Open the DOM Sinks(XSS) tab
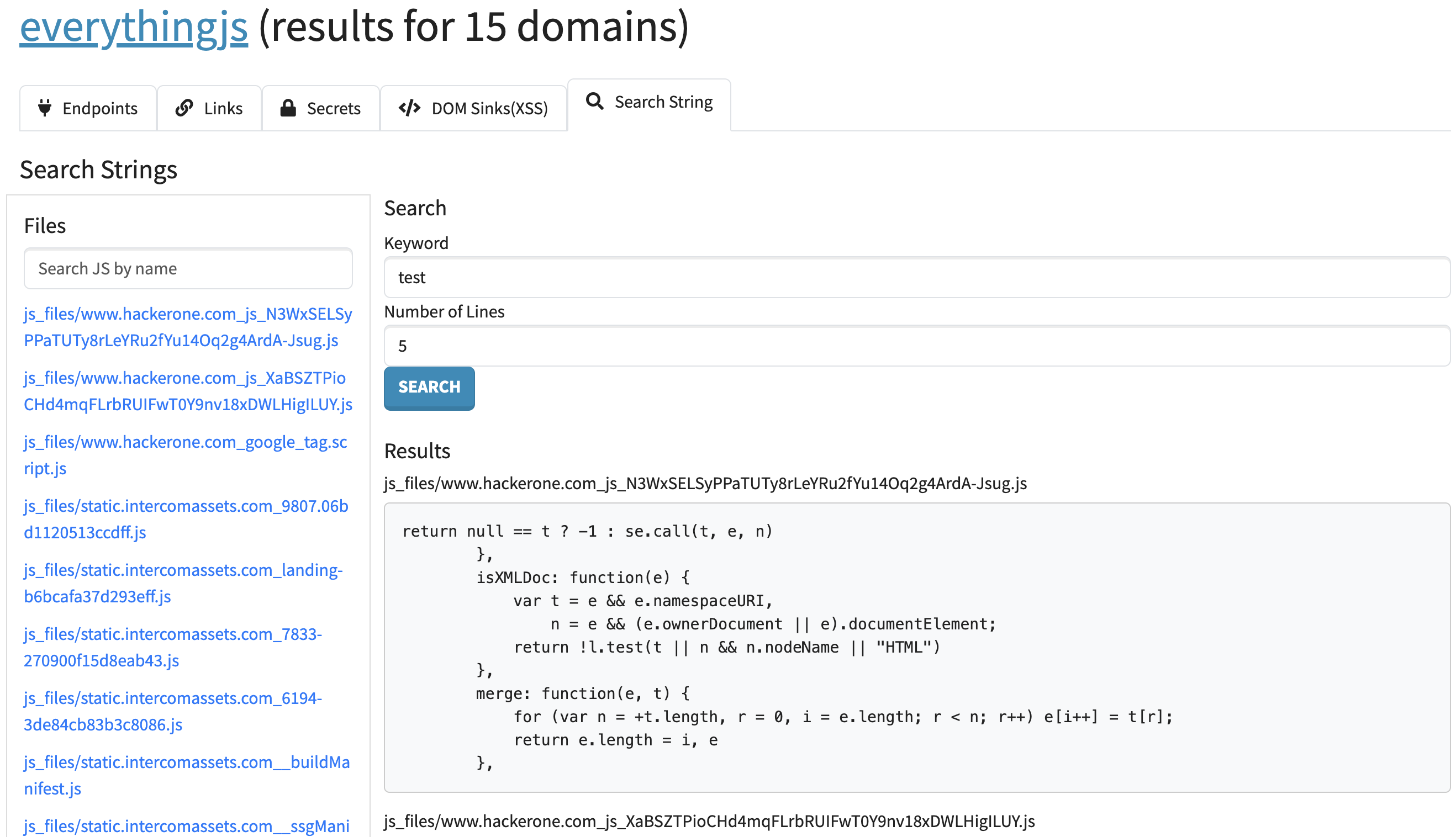The image size is (1456, 837). point(474,108)
